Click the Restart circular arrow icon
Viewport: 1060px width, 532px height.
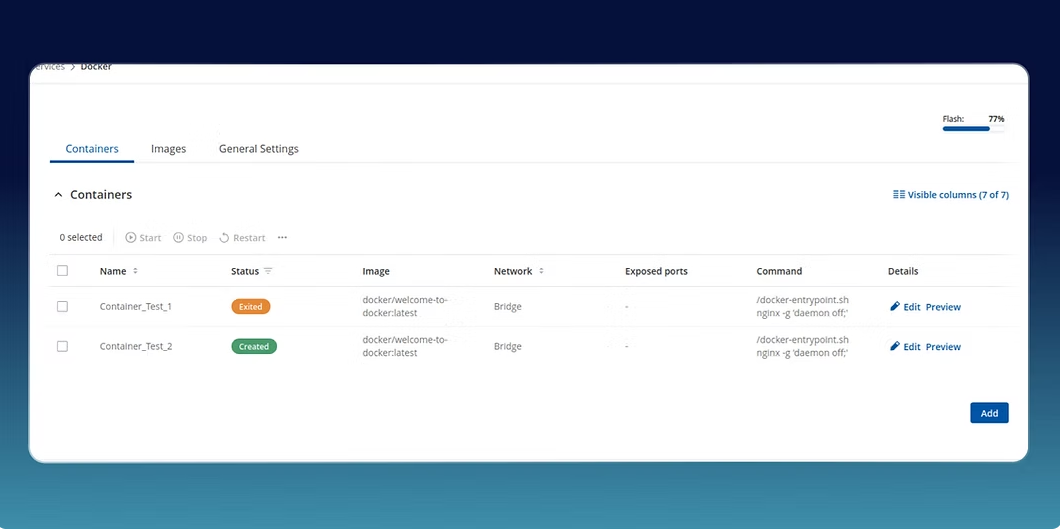point(225,238)
